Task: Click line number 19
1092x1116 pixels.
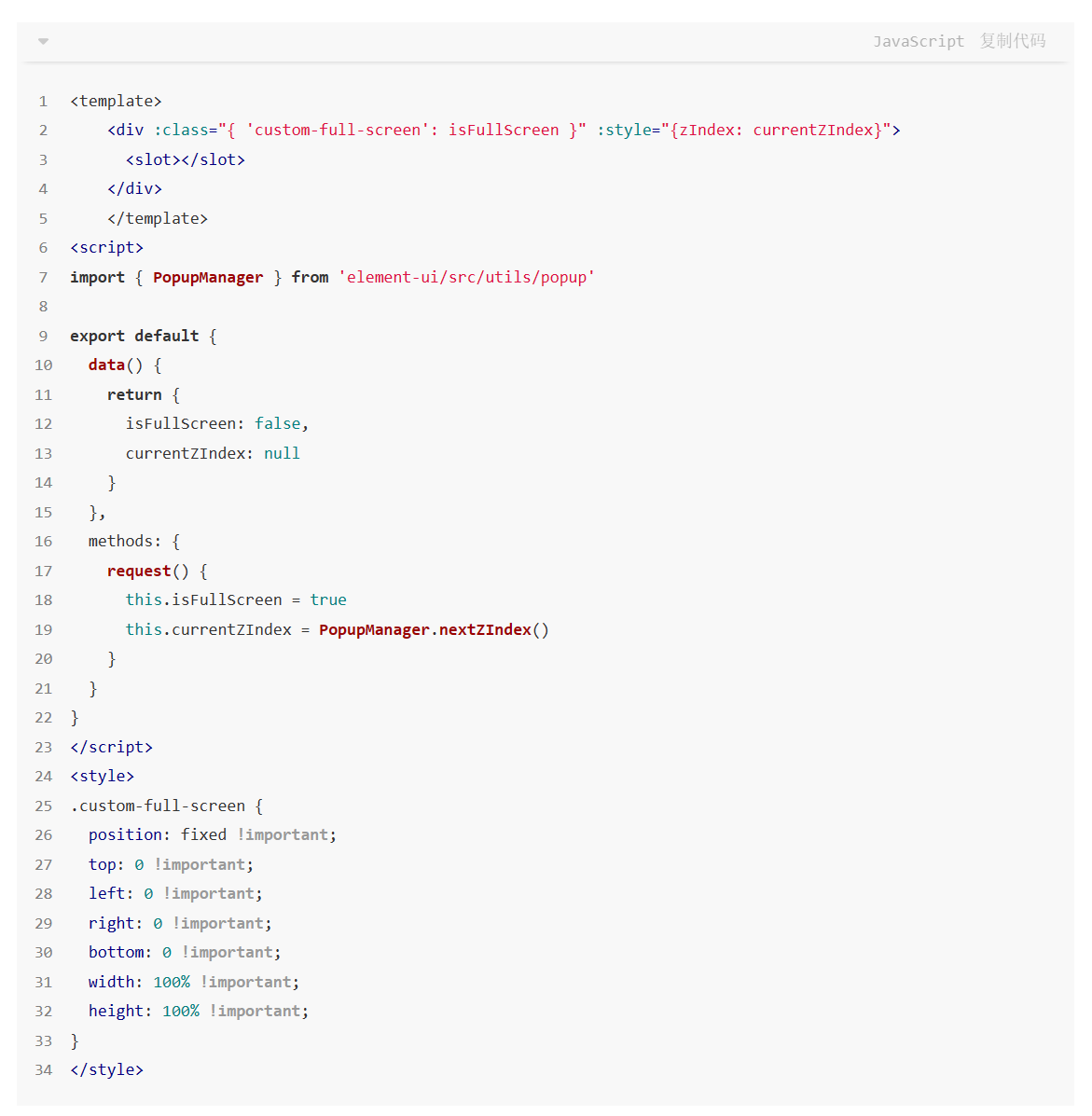Action: tap(44, 630)
